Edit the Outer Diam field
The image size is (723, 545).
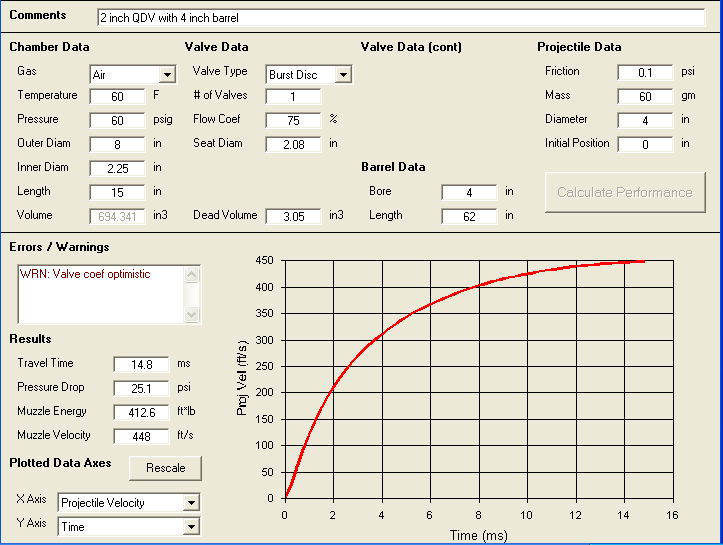pyautogui.click(x=118, y=144)
